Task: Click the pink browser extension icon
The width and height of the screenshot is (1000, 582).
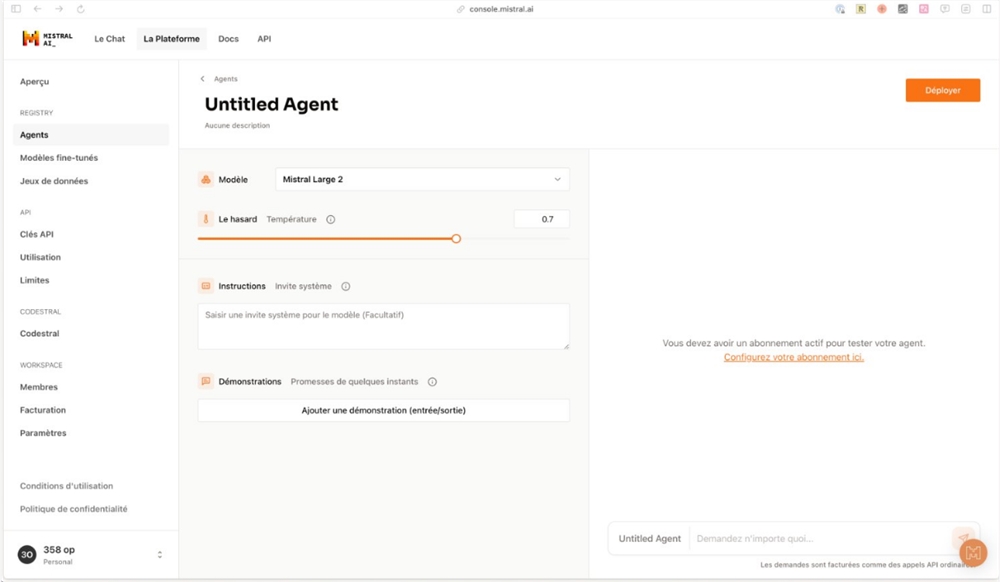Action: (x=925, y=9)
